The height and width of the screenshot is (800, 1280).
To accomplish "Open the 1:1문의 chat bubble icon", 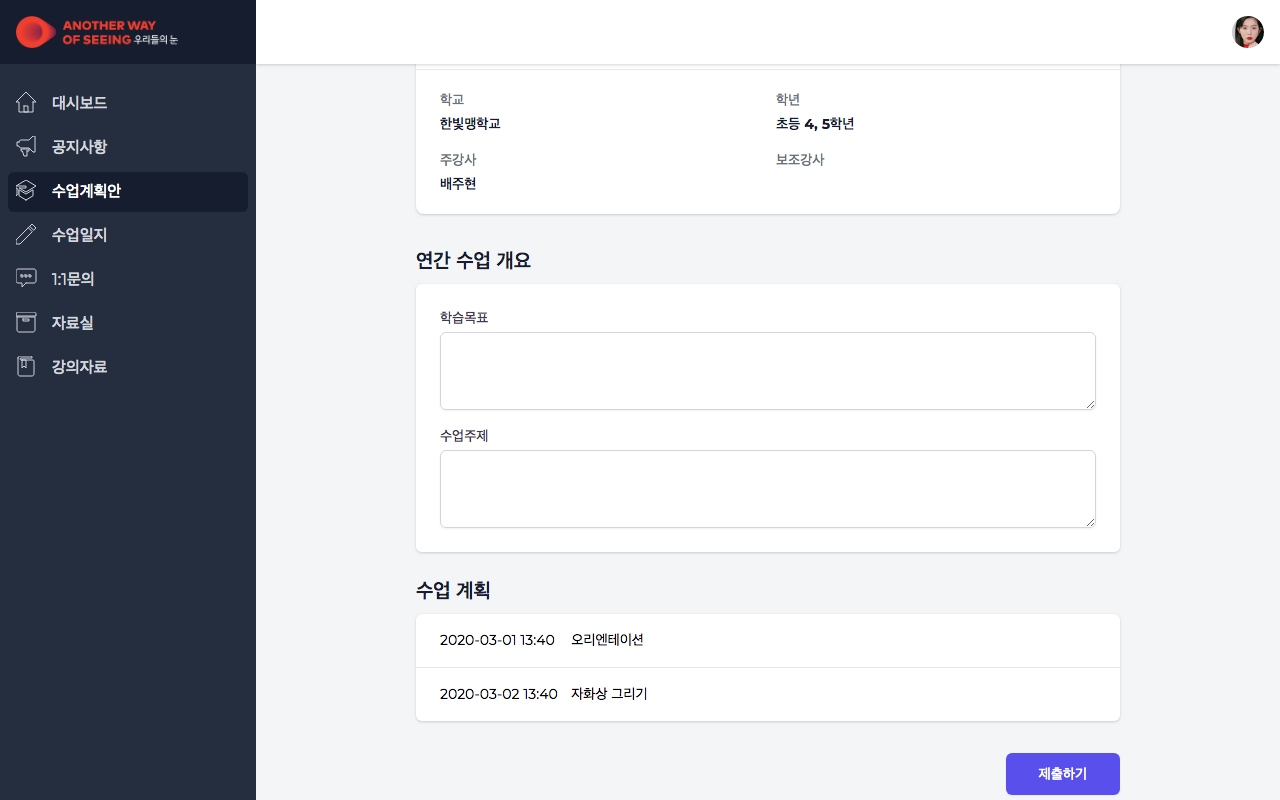I will coord(25,278).
